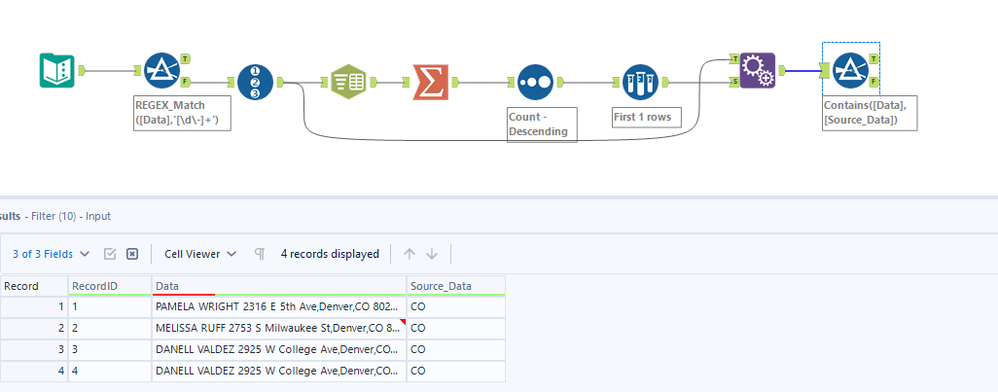The width and height of the screenshot is (998, 392).
Task: Select the Sort tool Count - Descending
Action: 535,81
